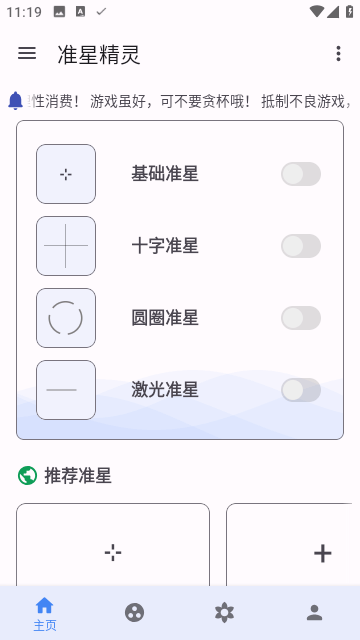Select the 十字准星 cross preview icon
The image size is (360, 640).
(66, 246)
